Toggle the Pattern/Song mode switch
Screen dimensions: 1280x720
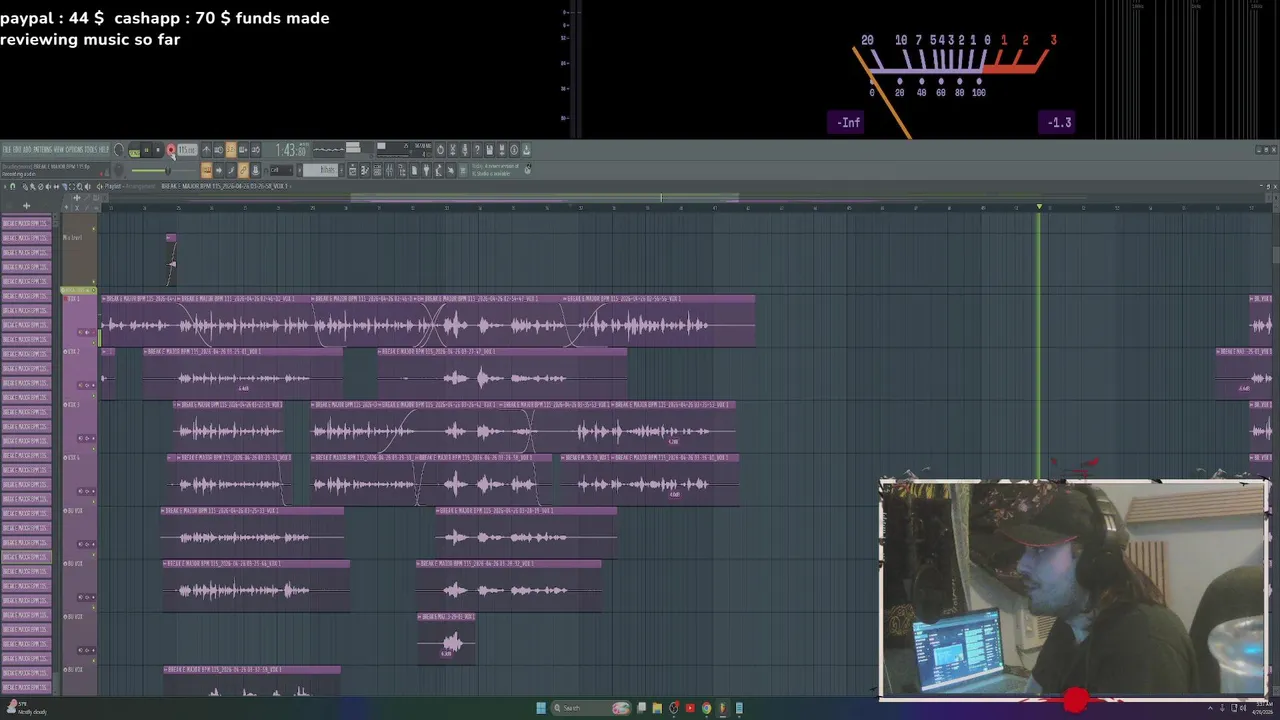(135, 150)
